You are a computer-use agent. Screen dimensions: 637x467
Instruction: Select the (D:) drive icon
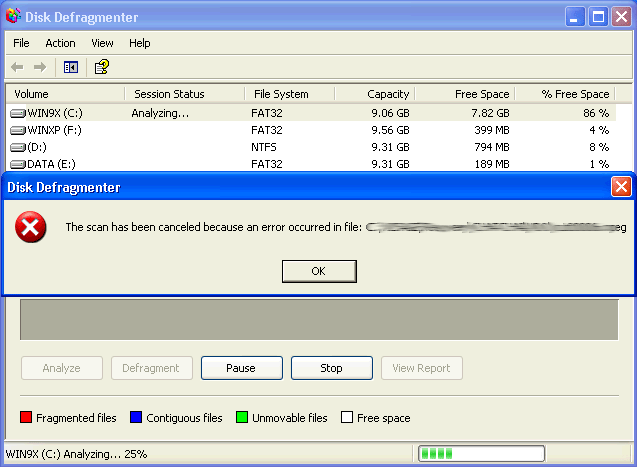[18, 147]
